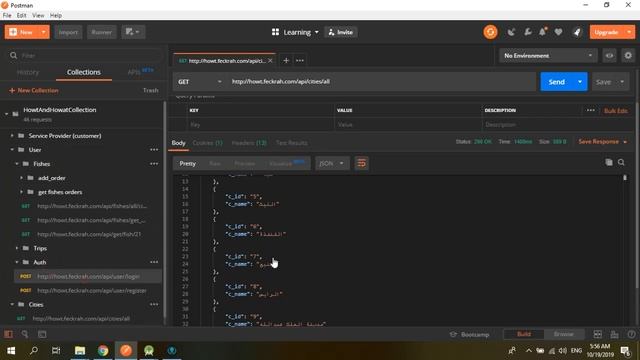640x360 pixels.
Task: Open the File menu
Action: 7,16
